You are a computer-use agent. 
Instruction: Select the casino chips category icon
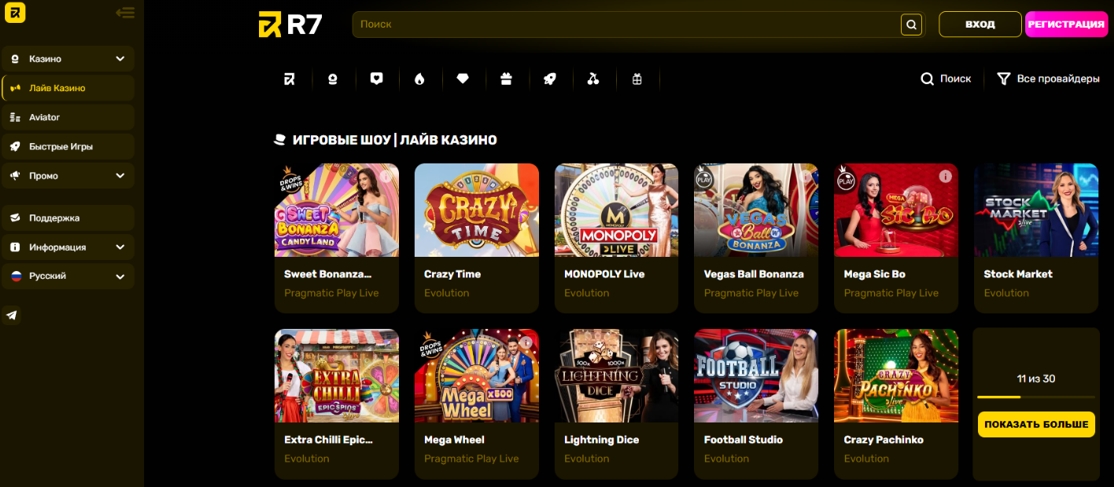click(x=332, y=79)
